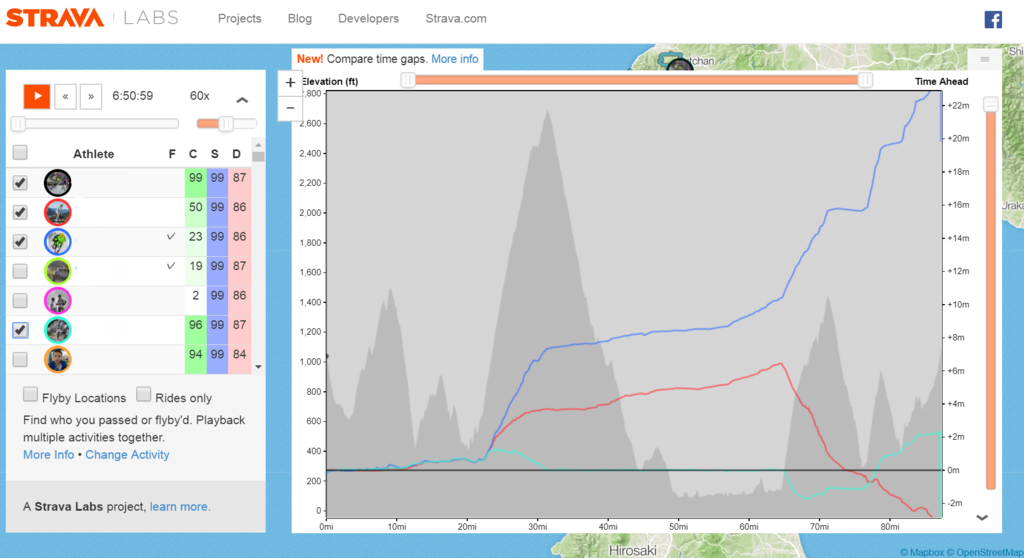Sort by the D column header
1024x558 pixels.
tap(236, 154)
